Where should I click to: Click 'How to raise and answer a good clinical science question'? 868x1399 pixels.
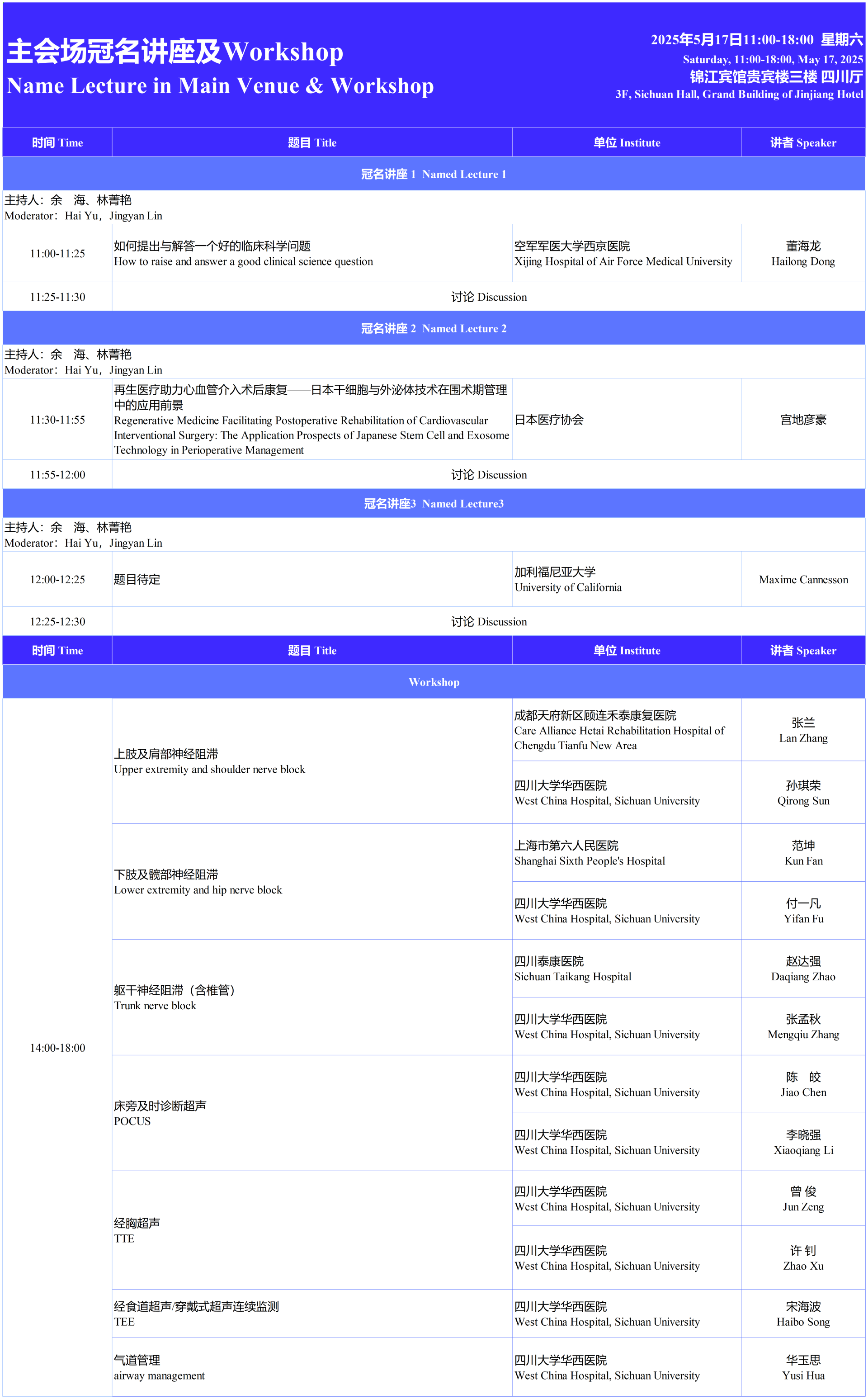click(x=243, y=262)
